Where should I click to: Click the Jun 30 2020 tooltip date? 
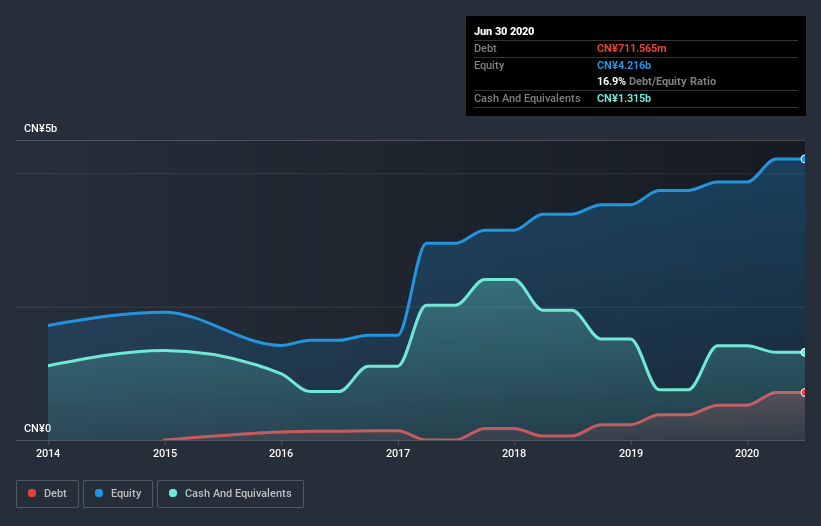(x=504, y=31)
